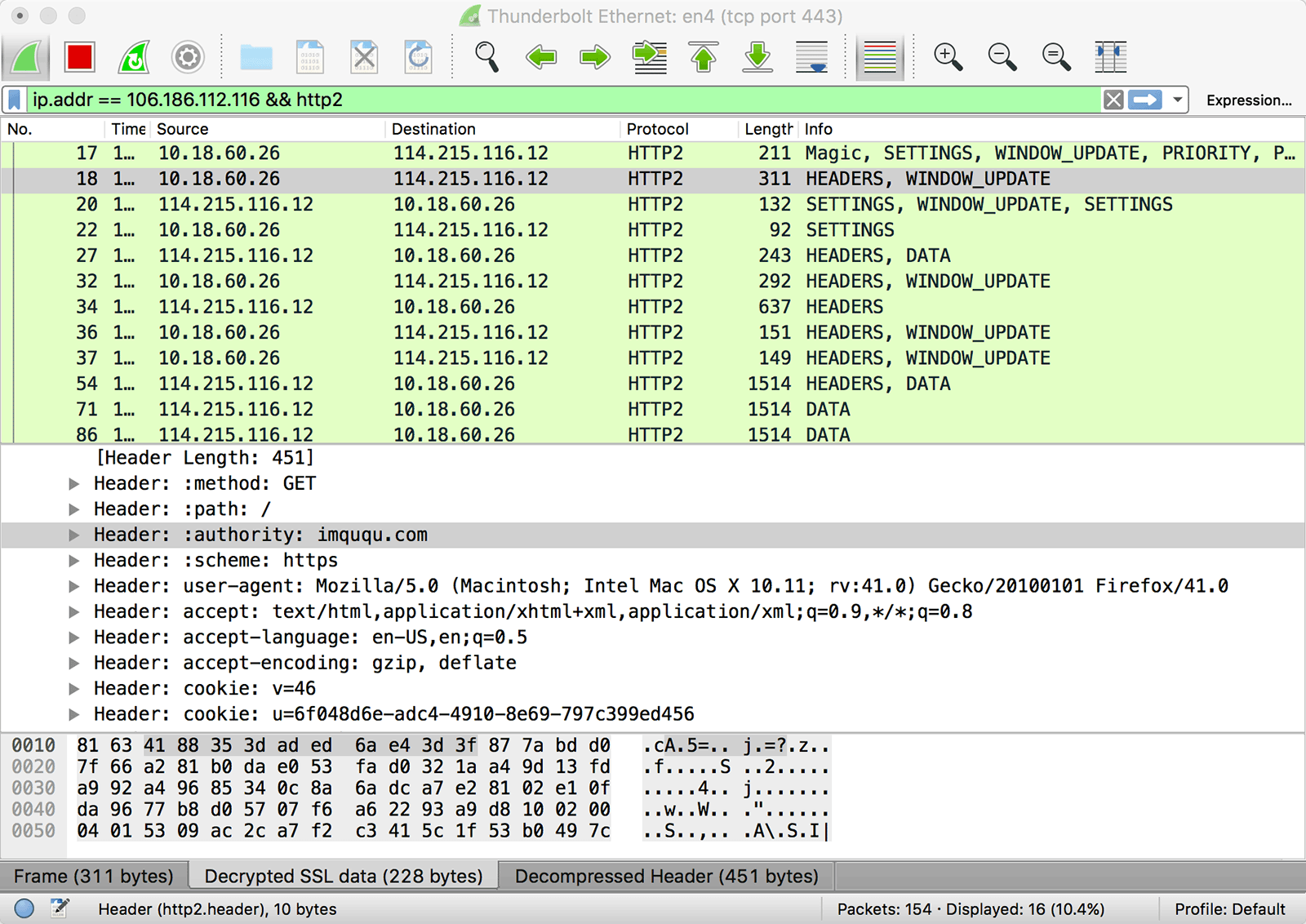Click the expert info status circle
This screenshot has height=924, width=1306.
tap(24, 908)
